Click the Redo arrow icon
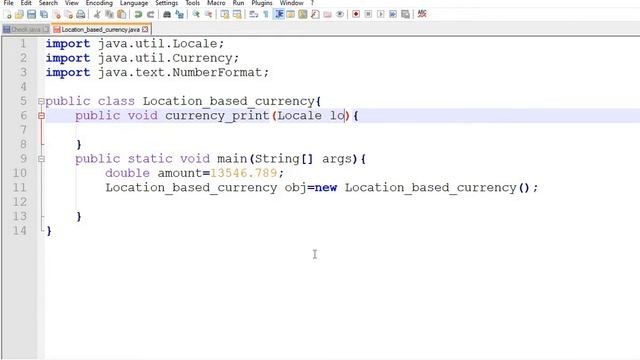 (x=151, y=15)
